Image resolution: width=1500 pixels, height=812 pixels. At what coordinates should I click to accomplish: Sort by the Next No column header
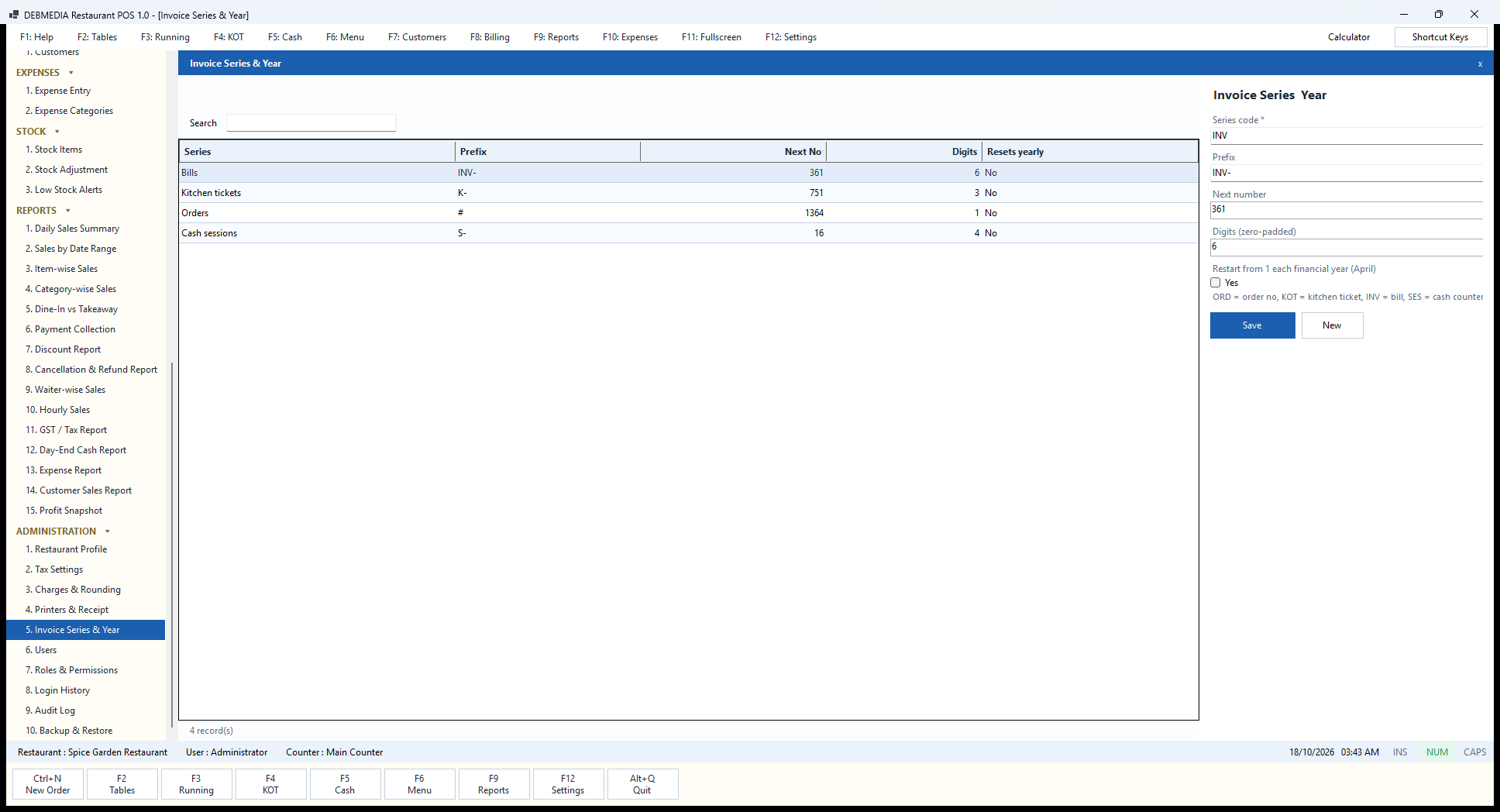[x=733, y=152]
